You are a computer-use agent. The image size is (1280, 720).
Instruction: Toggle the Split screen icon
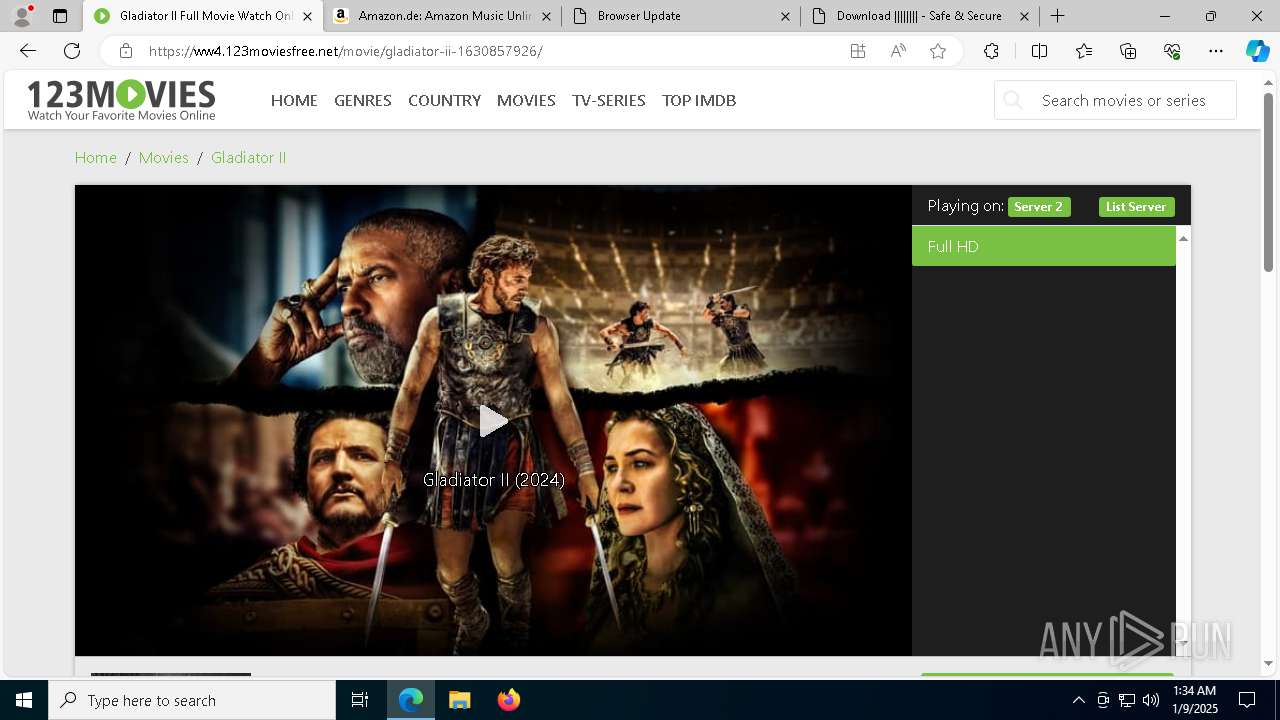pos(1039,51)
